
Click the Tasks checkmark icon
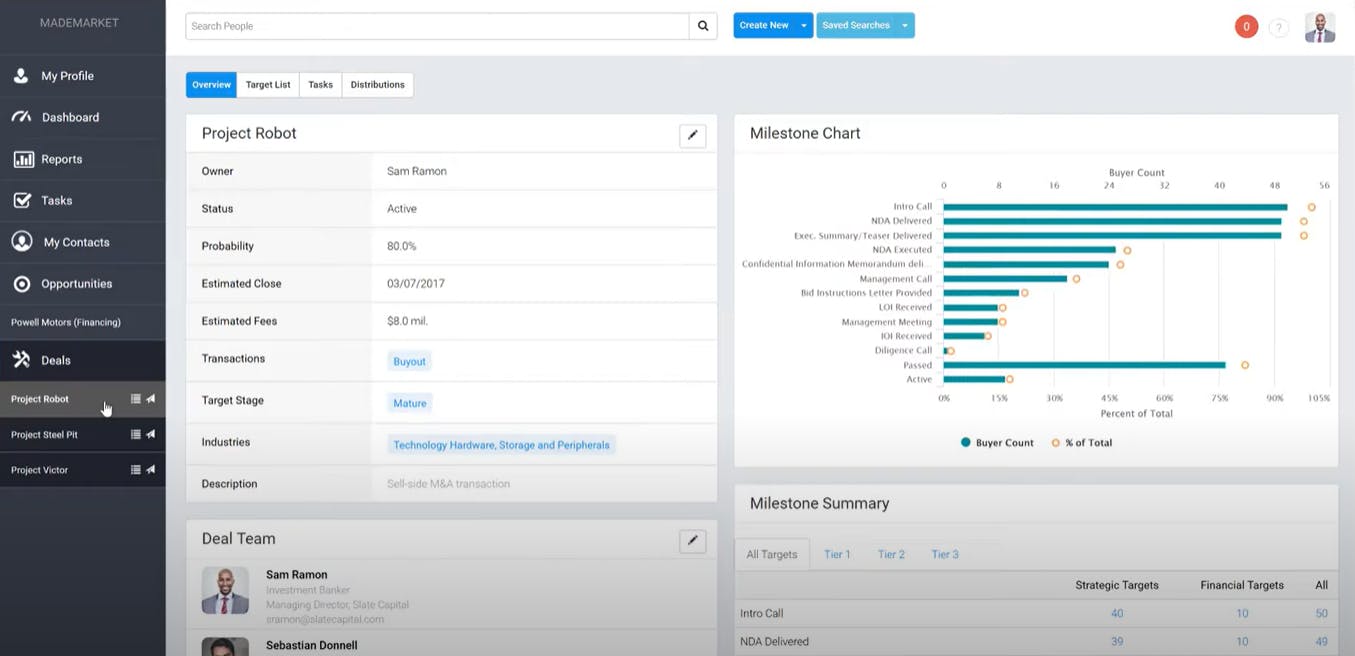(22, 200)
